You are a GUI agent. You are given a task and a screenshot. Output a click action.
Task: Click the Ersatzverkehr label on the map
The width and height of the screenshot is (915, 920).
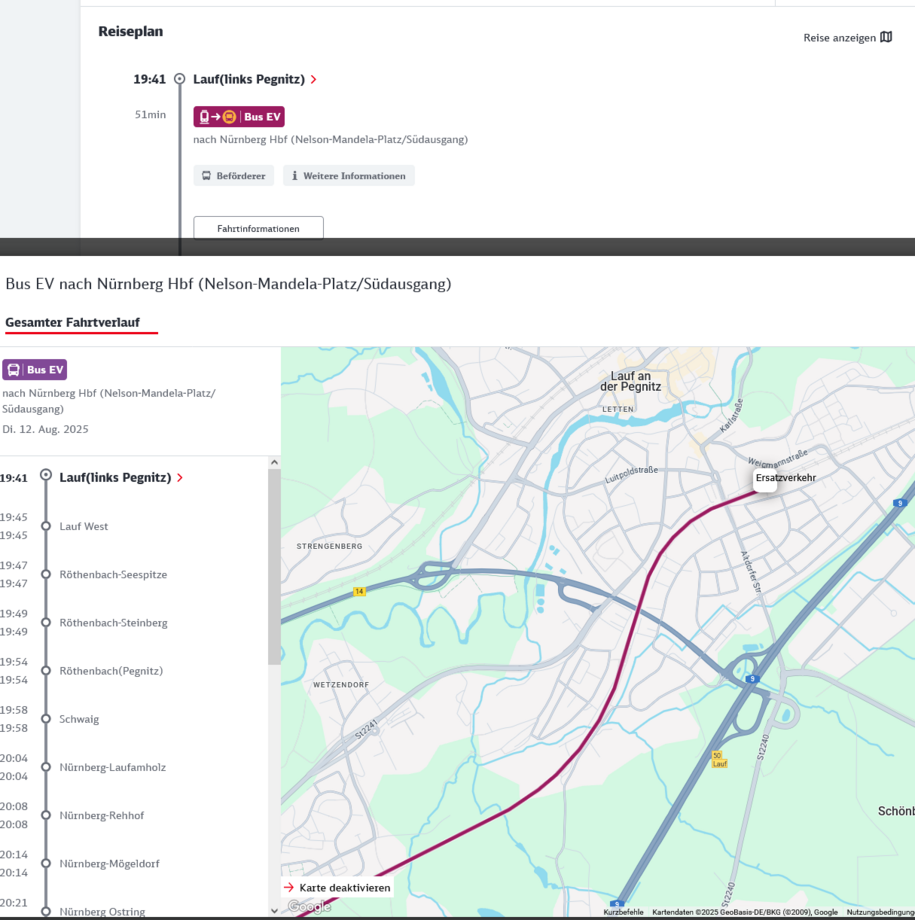click(786, 478)
